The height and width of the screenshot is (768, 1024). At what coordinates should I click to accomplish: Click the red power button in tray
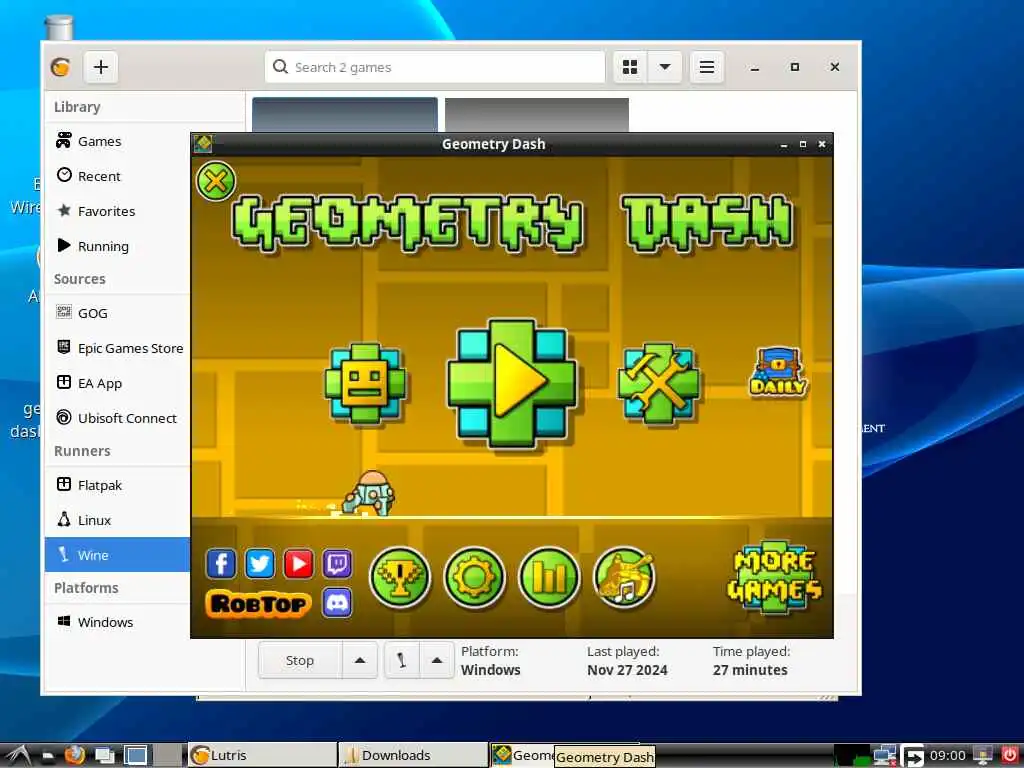[x=1010, y=755]
